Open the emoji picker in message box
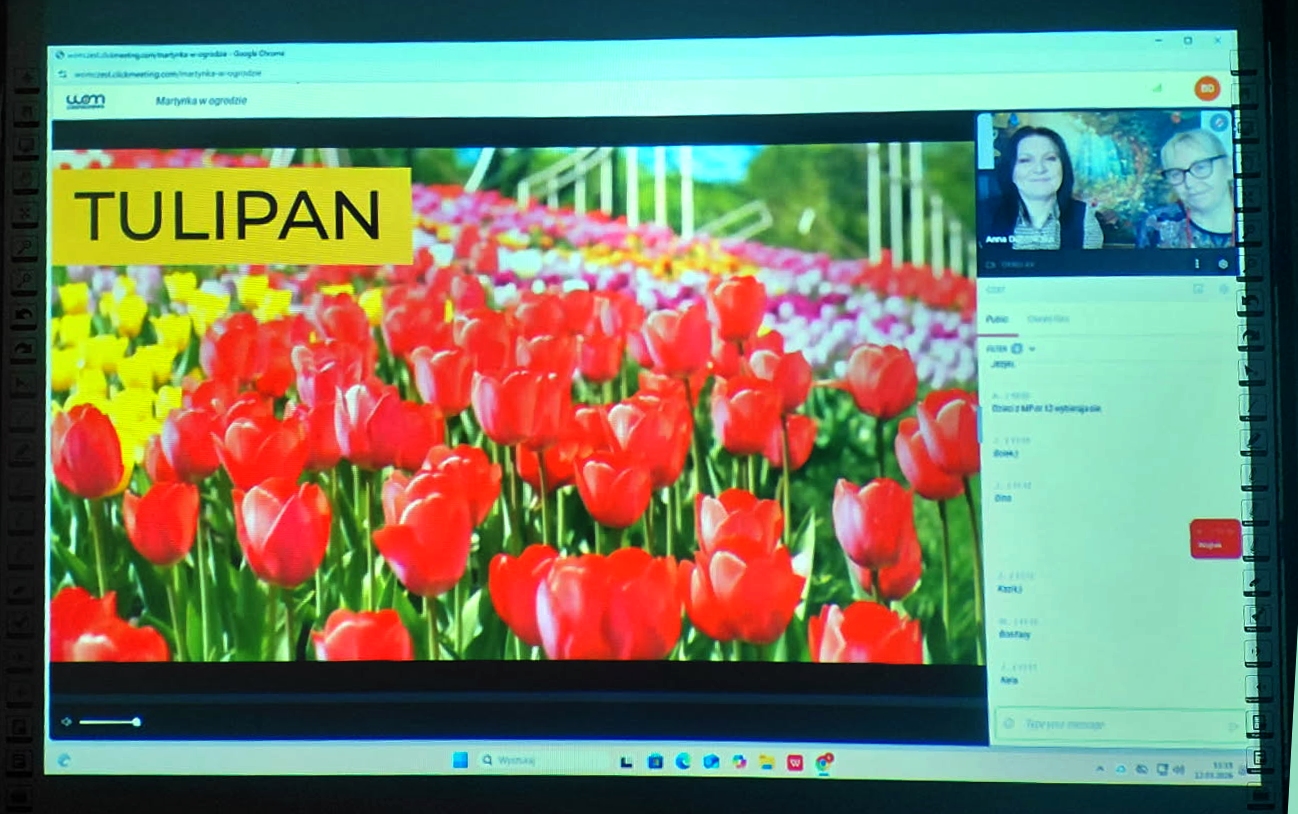Viewport: 1298px width, 814px height. tap(1008, 724)
